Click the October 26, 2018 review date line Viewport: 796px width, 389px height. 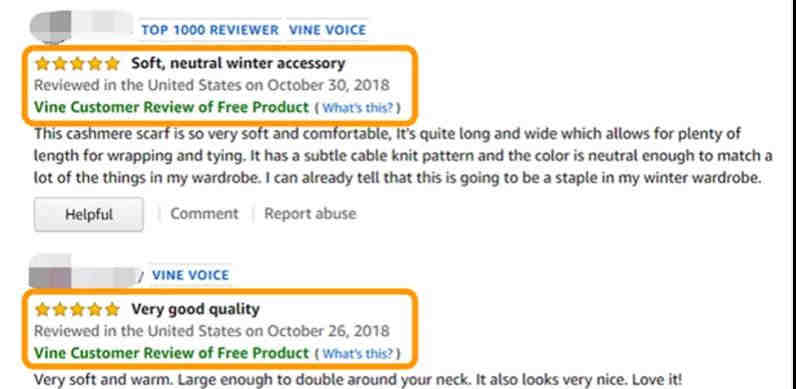pyautogui.click(x=212, y=331)
